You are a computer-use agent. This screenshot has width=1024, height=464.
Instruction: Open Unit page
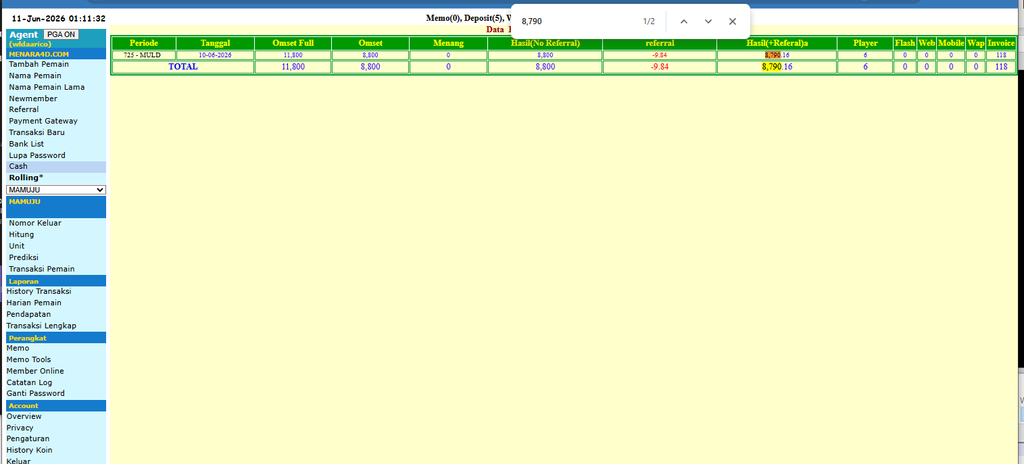[x=16, y=246]
